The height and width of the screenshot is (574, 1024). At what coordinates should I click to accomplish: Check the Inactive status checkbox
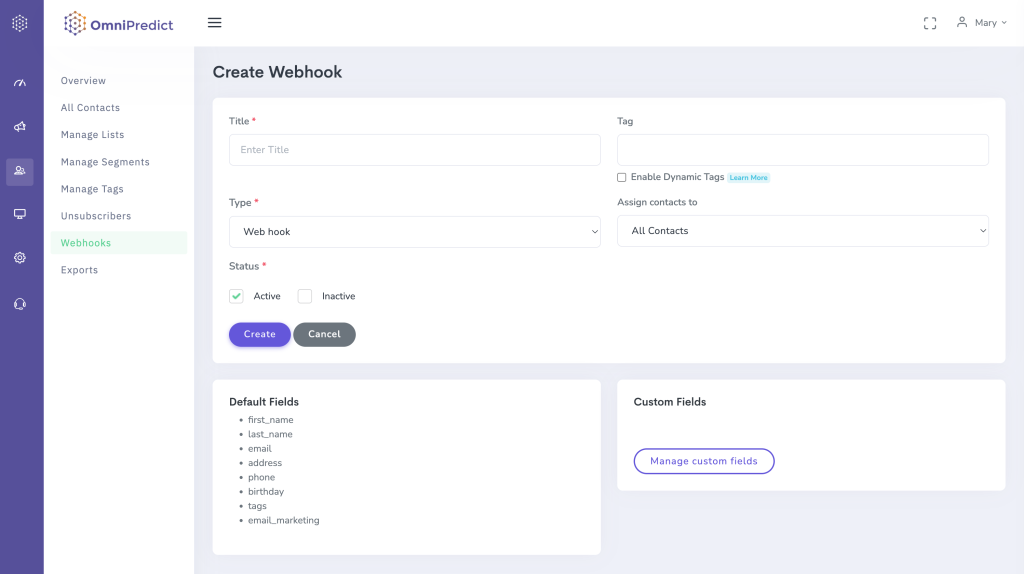[305, 296]
